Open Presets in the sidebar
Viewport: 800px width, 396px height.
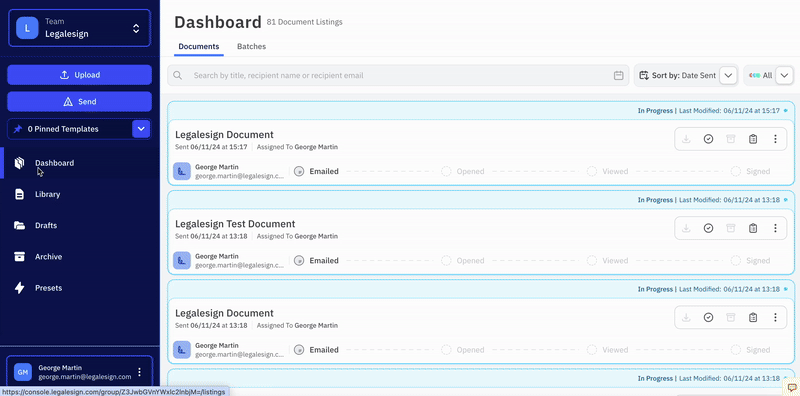click(x=48, y=288)
